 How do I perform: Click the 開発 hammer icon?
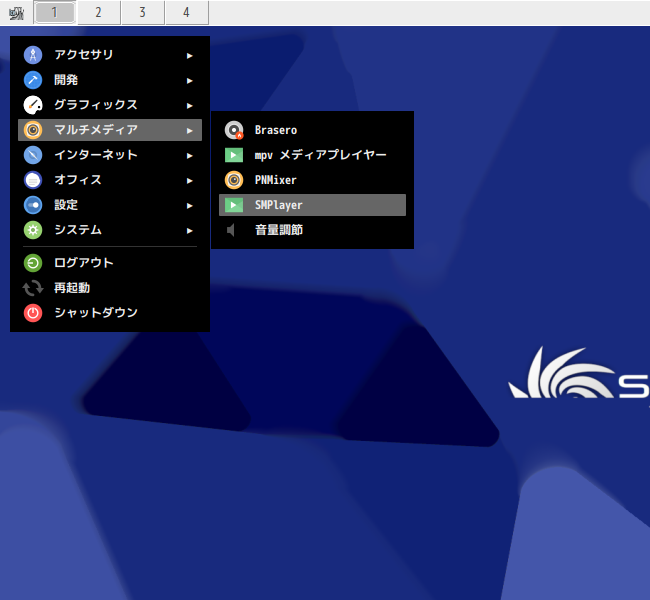coord(33,80)
